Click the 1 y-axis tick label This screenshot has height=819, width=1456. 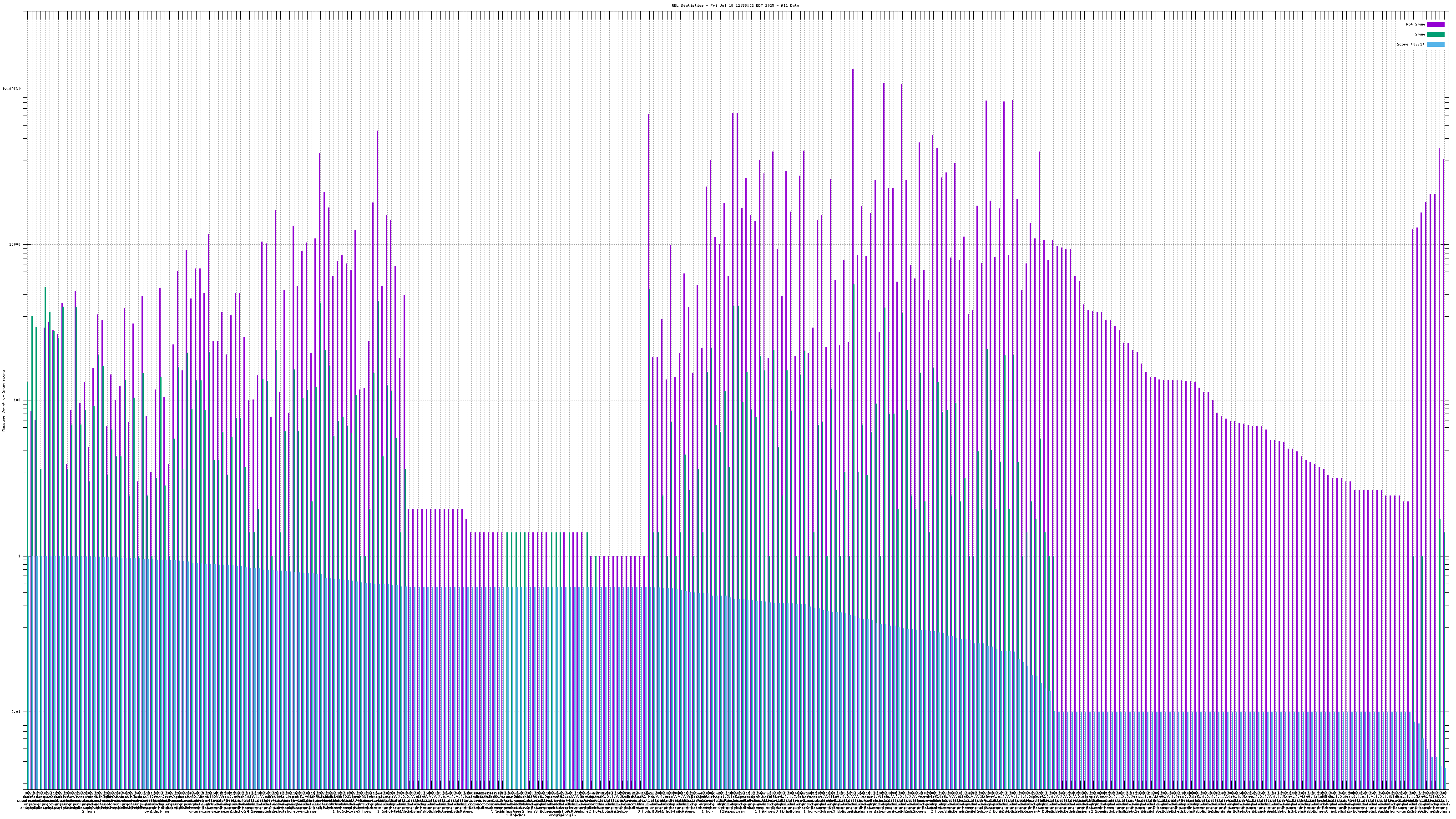click(x=19, y=556)
